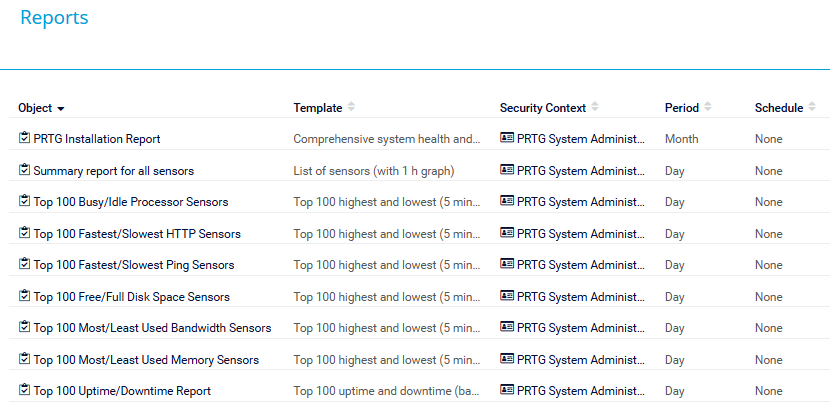This screenshot has width=830, height=413.
Task: Click the report icon of Top 100 Fastest/Slowest Ping Sensors
Action: (24, 264)
